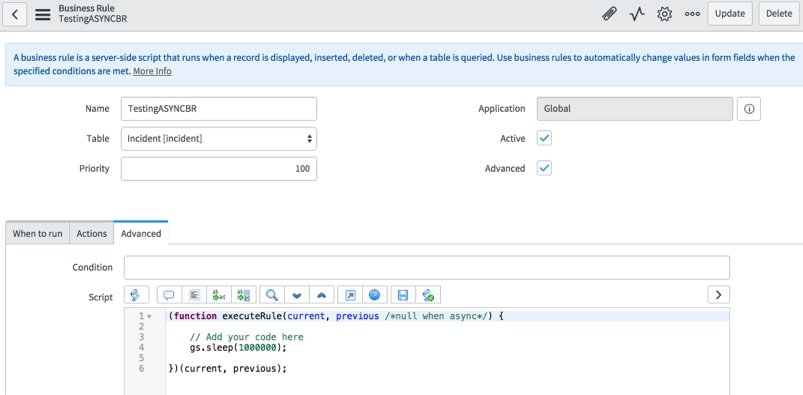Open the activity stream pulse icon
The width and height of the screenshot is (803, 395).
pyautogui.click(x=637, y=14)
